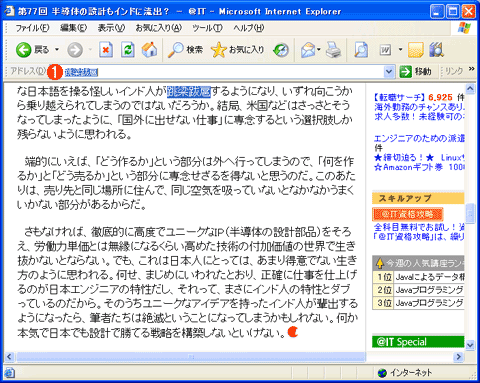Open Favorites (お気に入り) star icon
The width and height of the screenshot is (480, 383).
pyautogui.click(x=219, y=50)
